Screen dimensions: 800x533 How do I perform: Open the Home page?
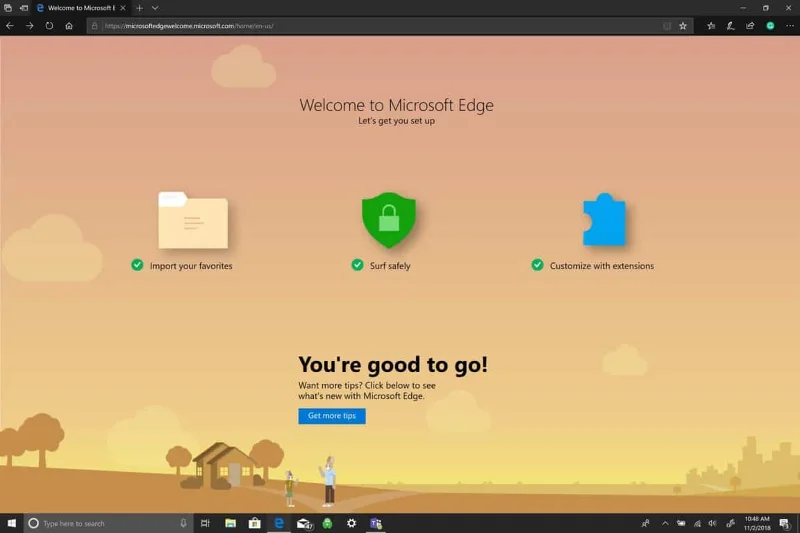[69, 26]
